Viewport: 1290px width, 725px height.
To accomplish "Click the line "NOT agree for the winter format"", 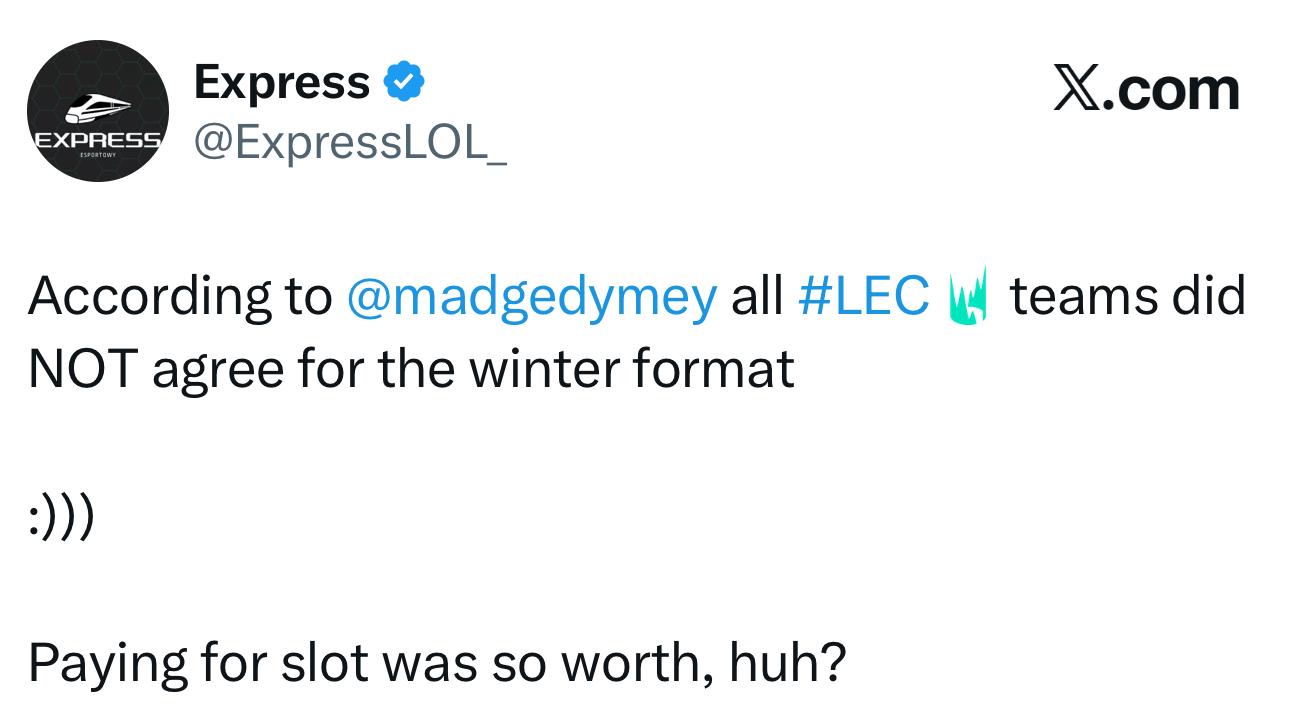I will point(411,369).
